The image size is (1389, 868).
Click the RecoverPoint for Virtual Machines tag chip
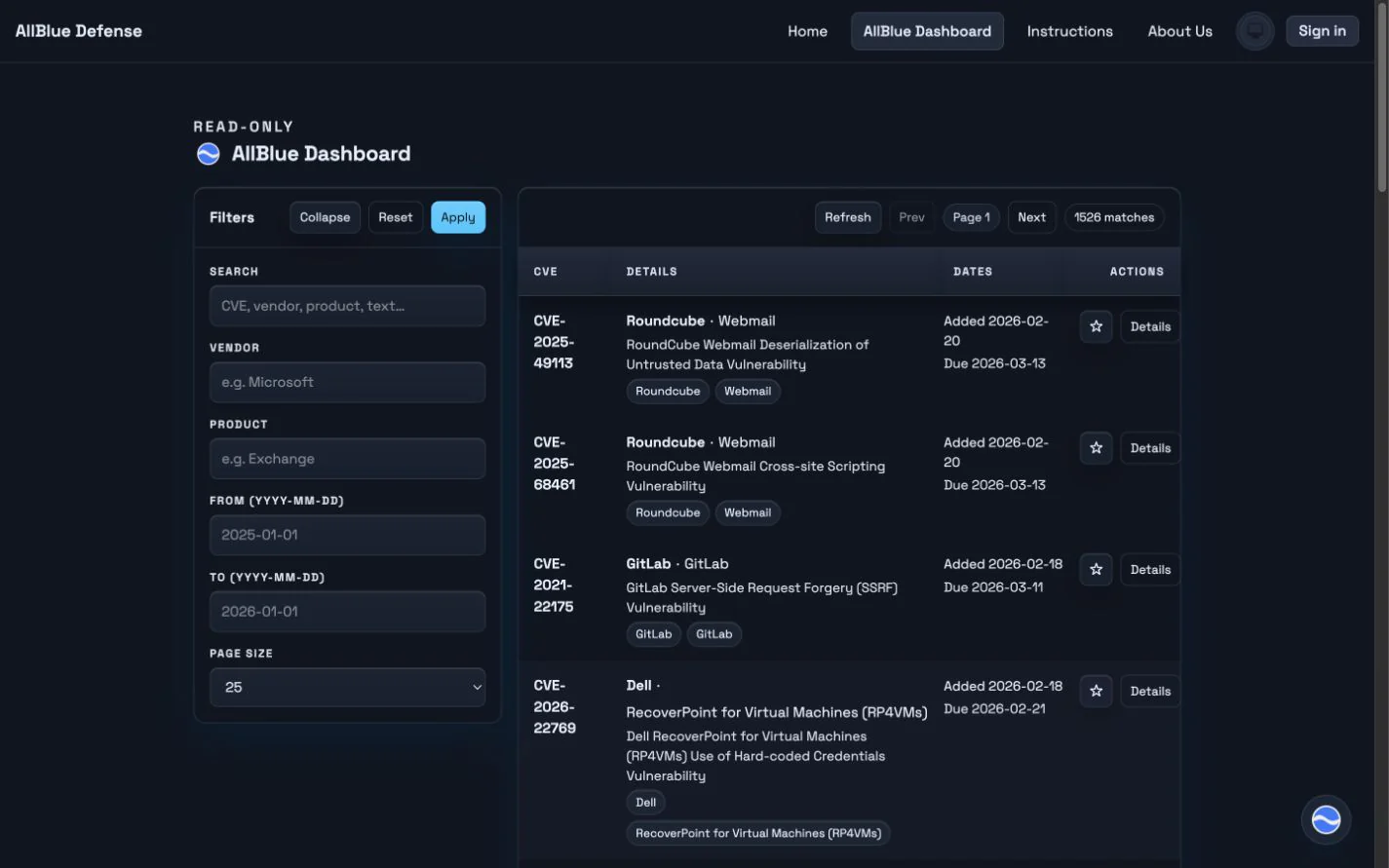(x=758, y=834)
